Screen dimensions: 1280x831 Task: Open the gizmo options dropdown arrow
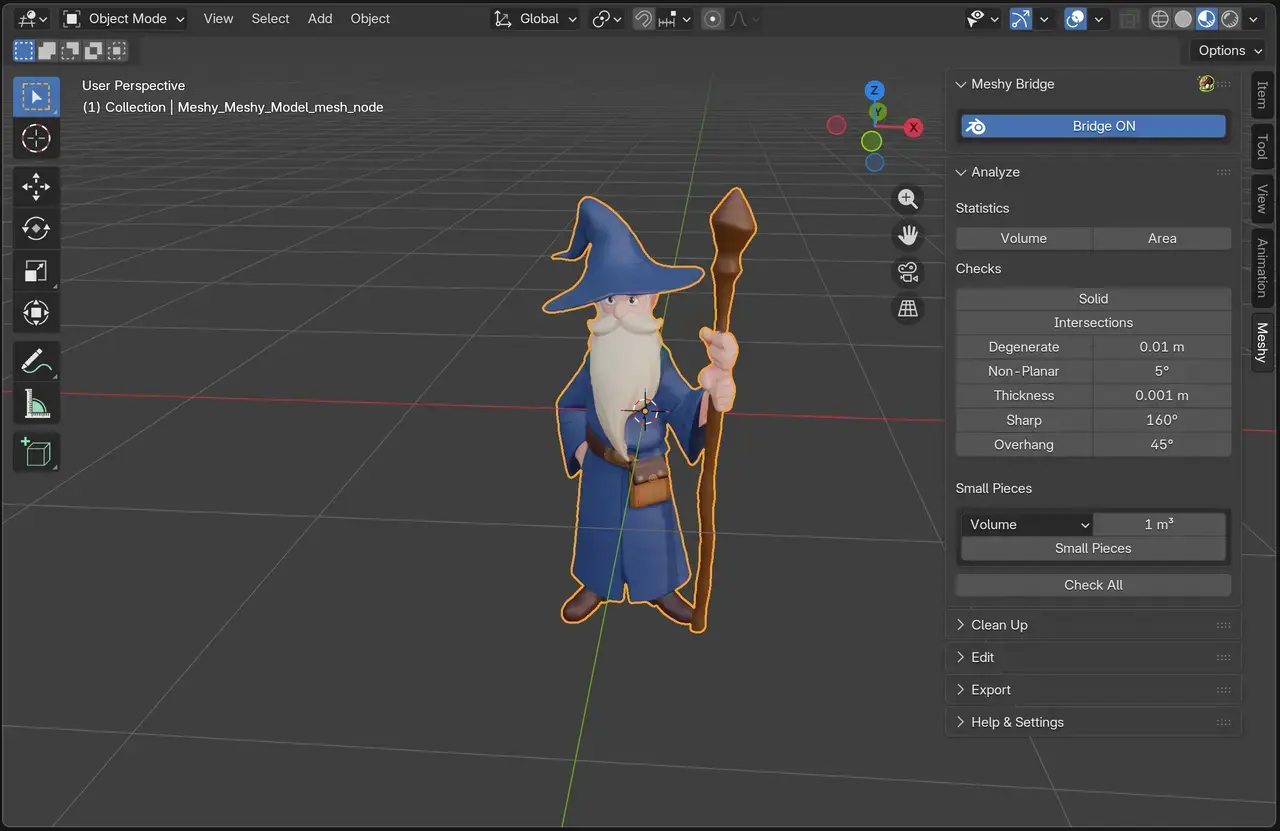[1045, 19]
